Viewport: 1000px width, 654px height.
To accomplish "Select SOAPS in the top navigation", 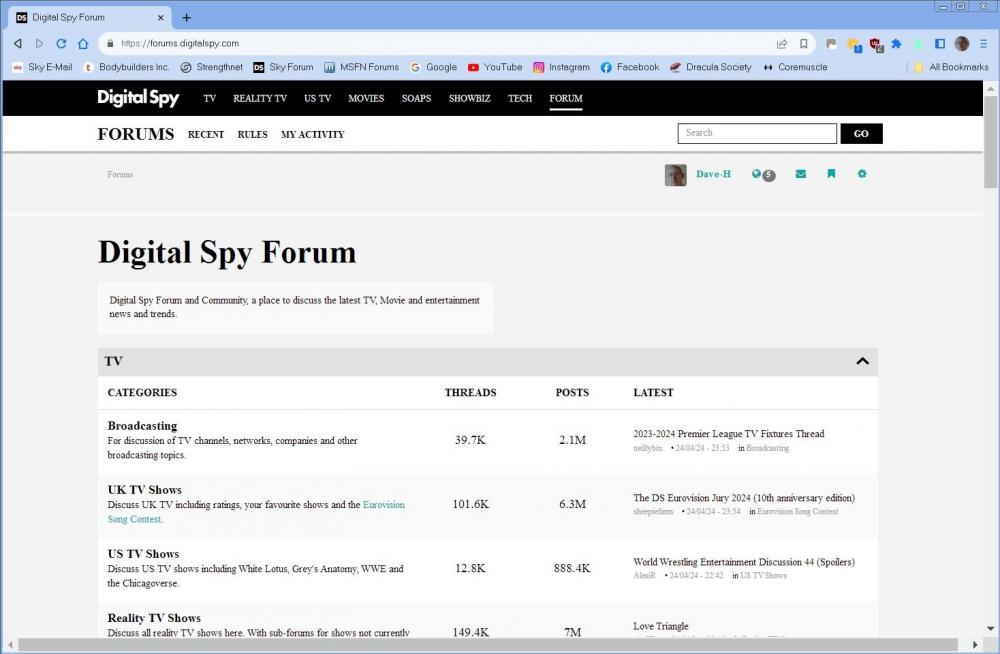I will pos(416,98).
